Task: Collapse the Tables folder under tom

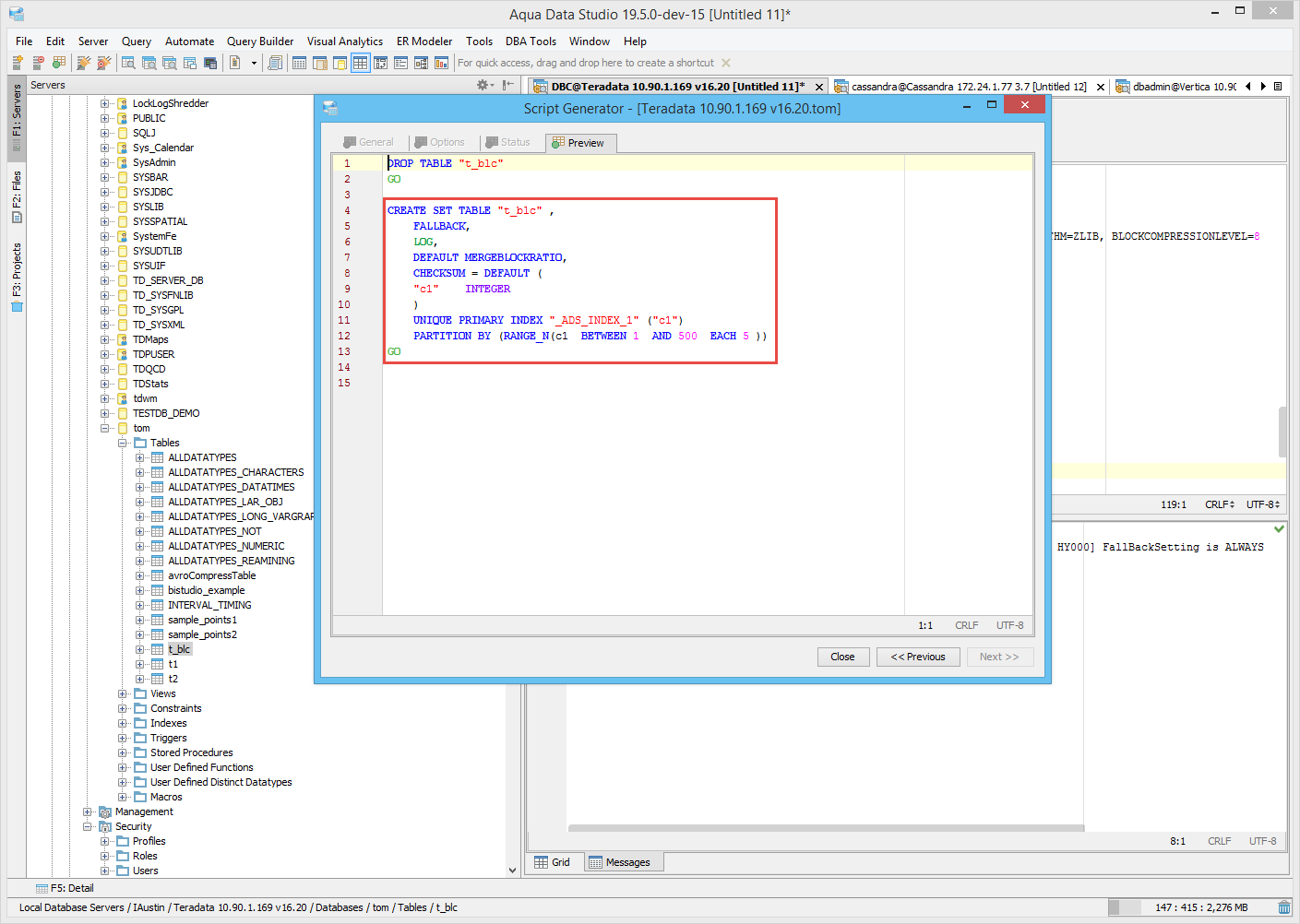Action: [122, 443]
